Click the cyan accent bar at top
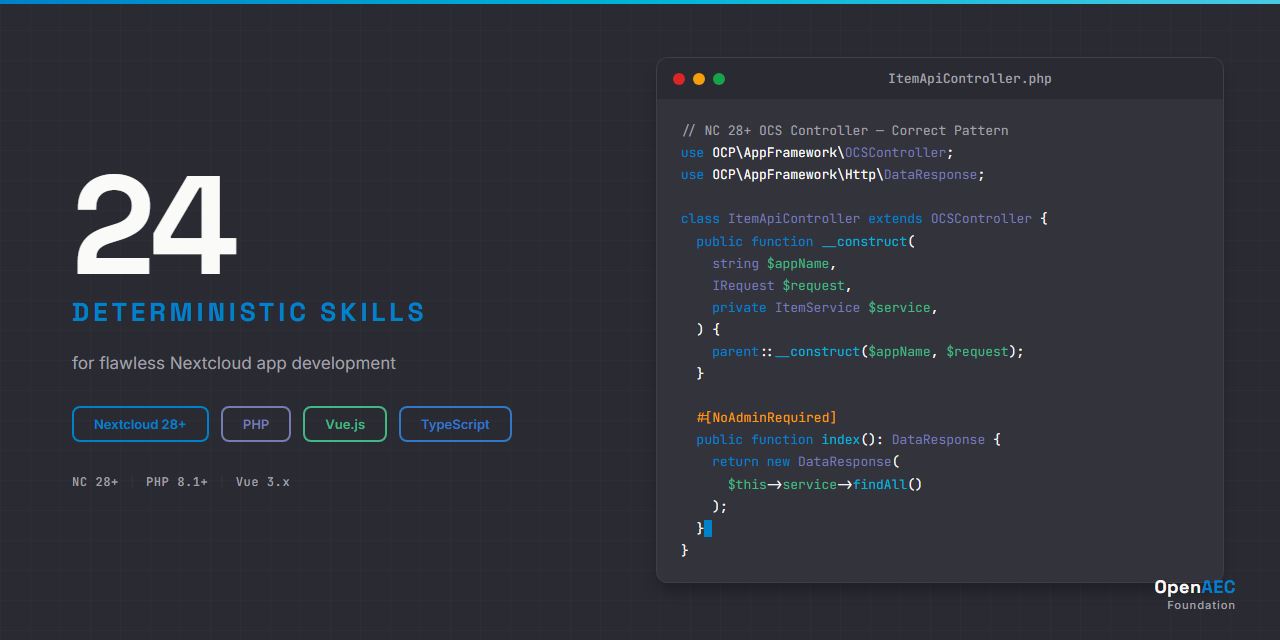1280x640 pixels. (x=640, y=2)
